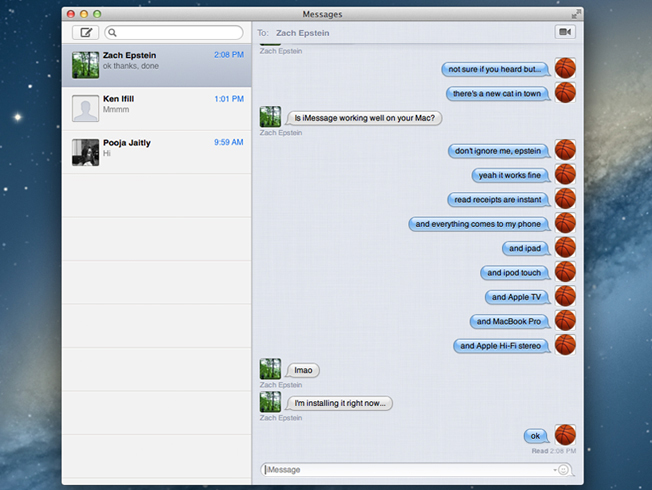Image resolution: width=652 pixels, height=490 pixels.
Task: Click the 'and Apple Hi-Fi stereo' bubble
Action: (x=500, y=346)
